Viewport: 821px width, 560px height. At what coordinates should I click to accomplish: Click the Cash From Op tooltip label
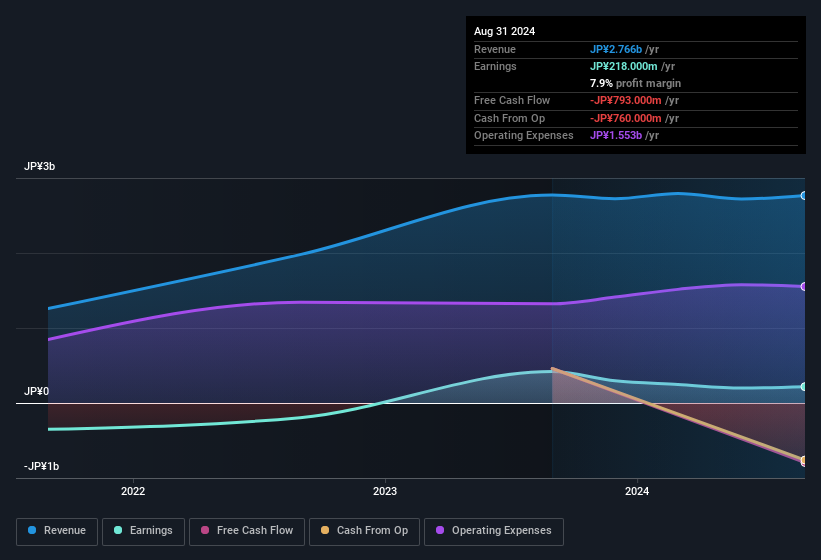coord(509,118)
